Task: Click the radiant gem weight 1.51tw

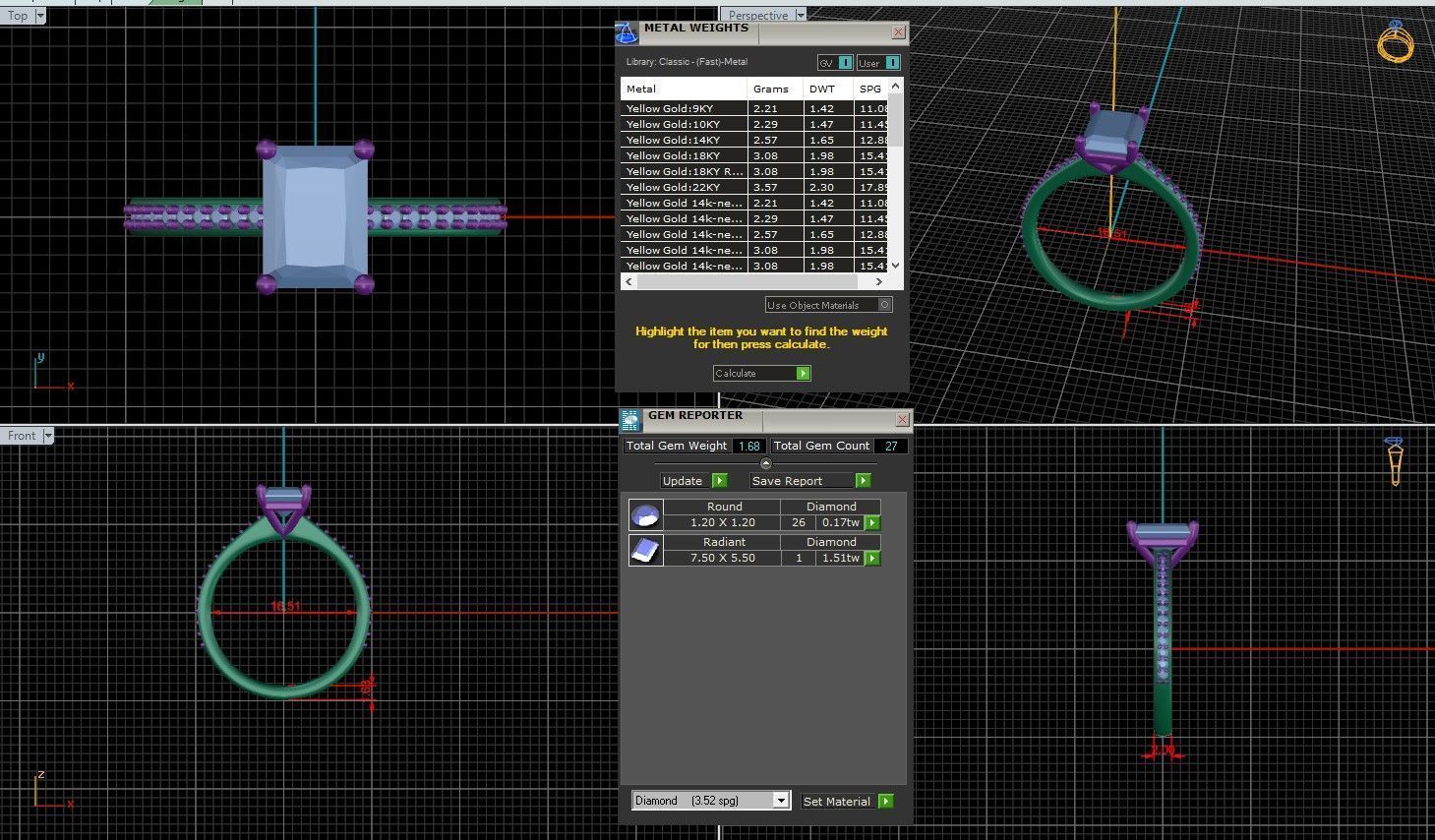Action: [x=841, y=558]
